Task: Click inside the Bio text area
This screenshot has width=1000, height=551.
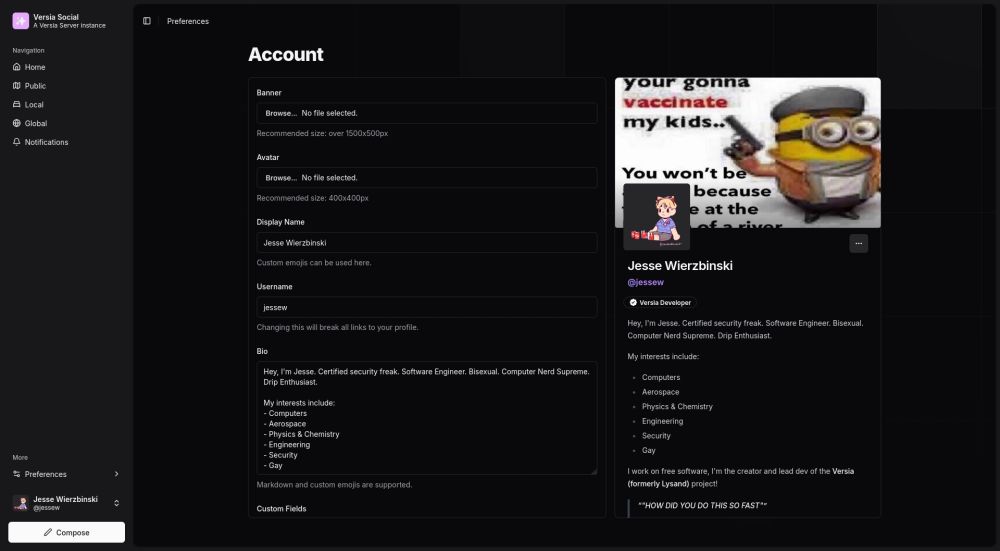Action: point(427,418)
